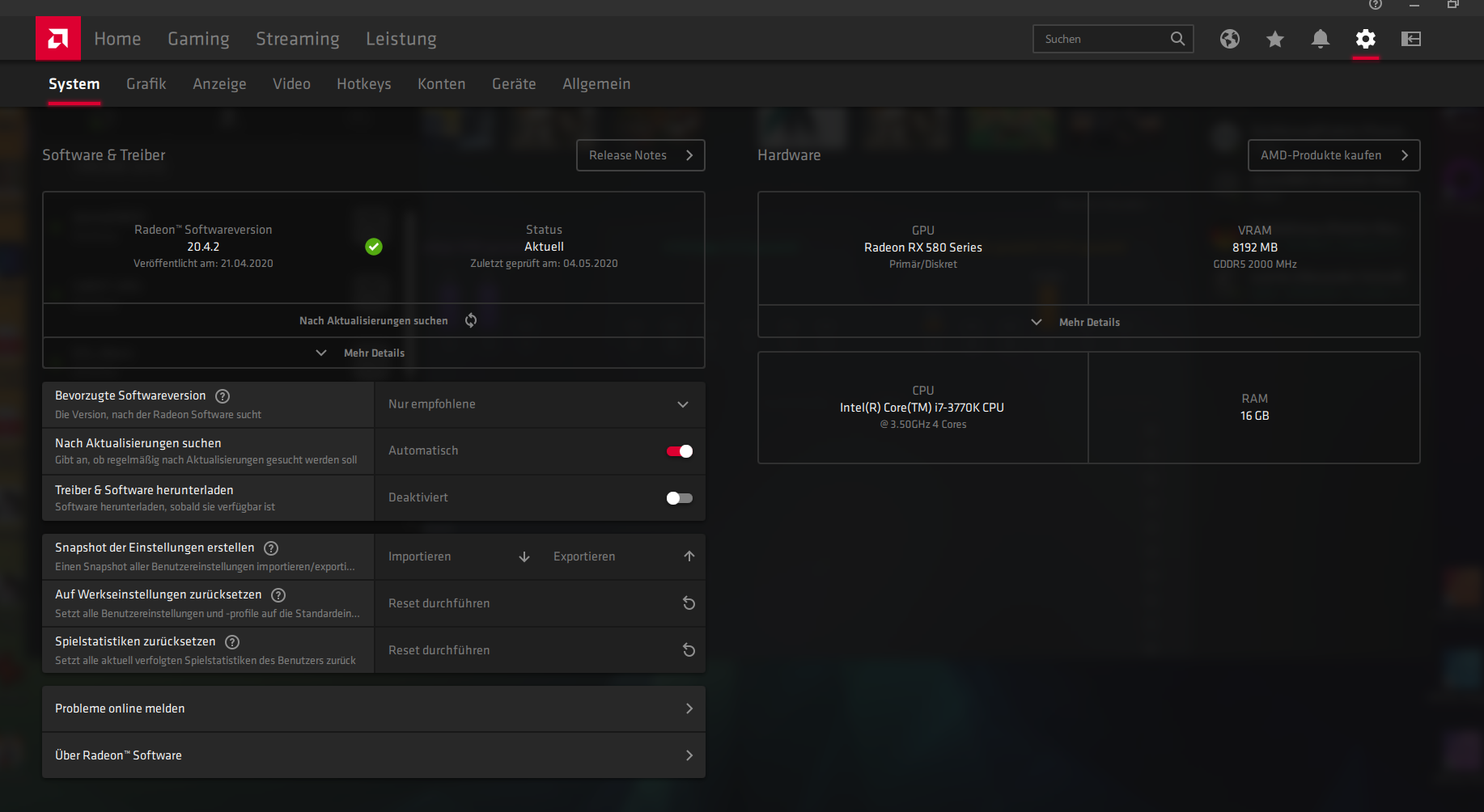This screenshot has width=1484, height=812.
Task: Switch to Leistung tab
Action: click(401, 39)
